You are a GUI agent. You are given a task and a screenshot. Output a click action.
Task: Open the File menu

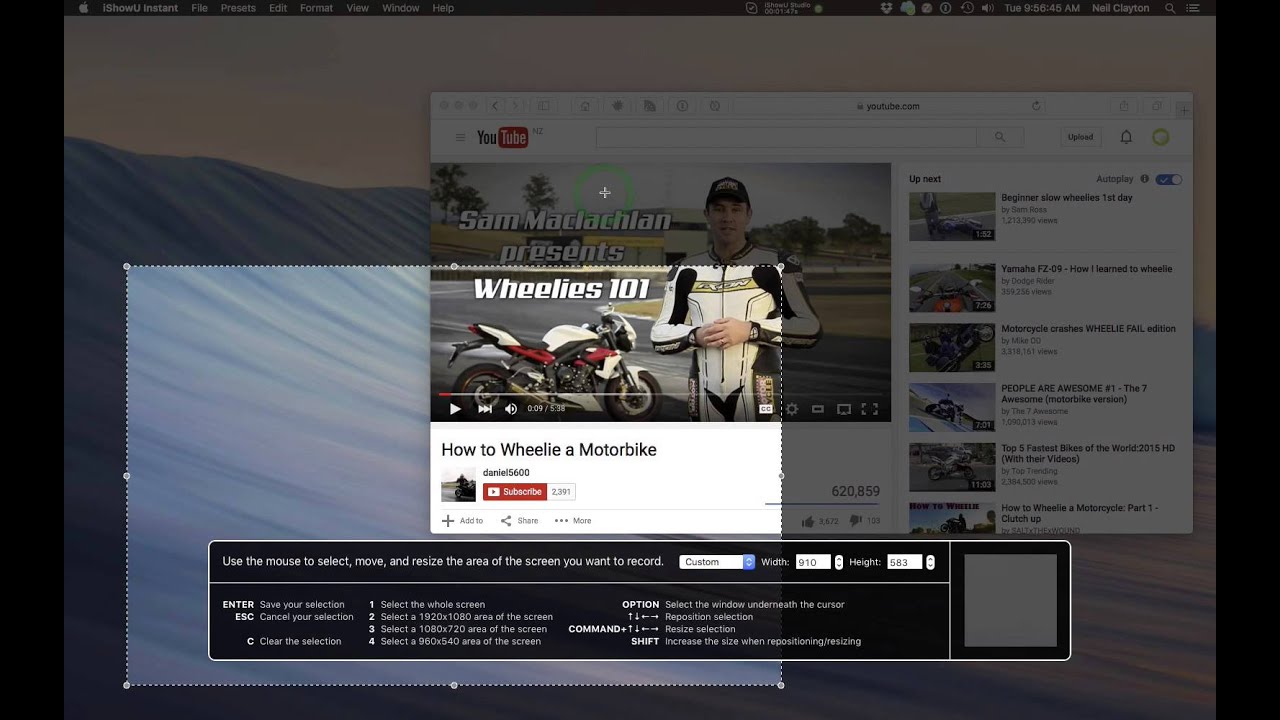pyautogui.click(x=199, y=8)
